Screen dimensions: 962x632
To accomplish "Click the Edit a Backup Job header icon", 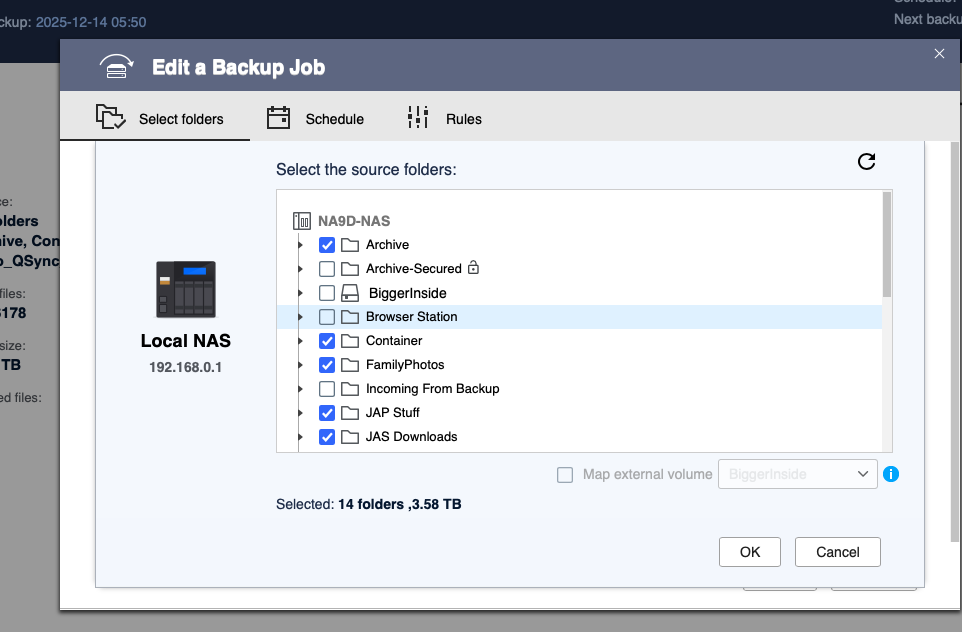I will [x=118, y=67].
